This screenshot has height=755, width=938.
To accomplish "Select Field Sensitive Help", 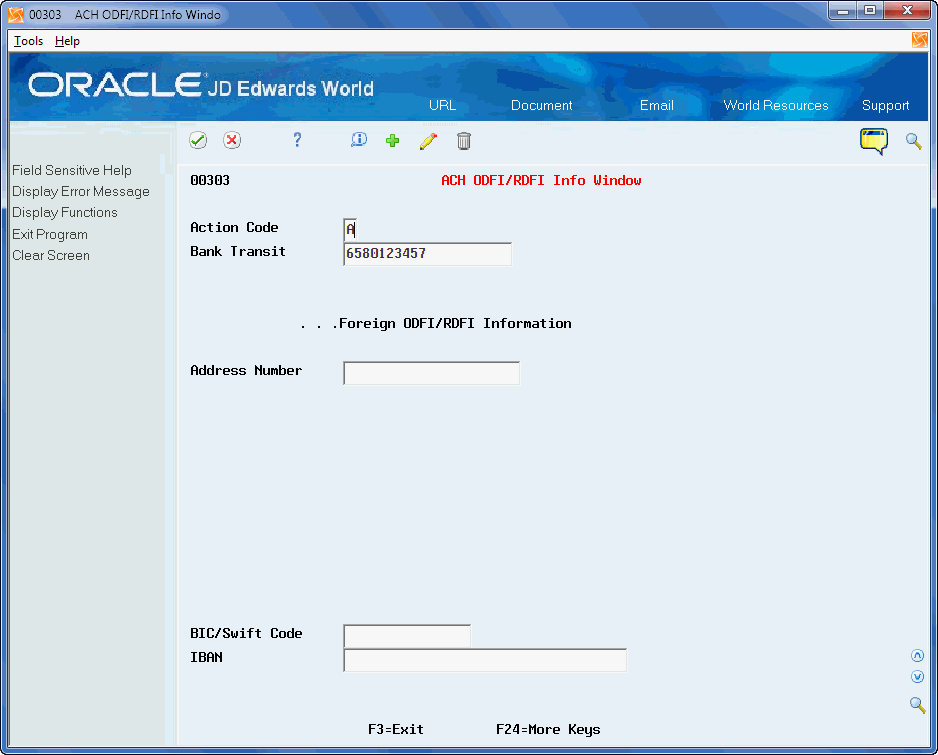I will [x=72, y=171].
